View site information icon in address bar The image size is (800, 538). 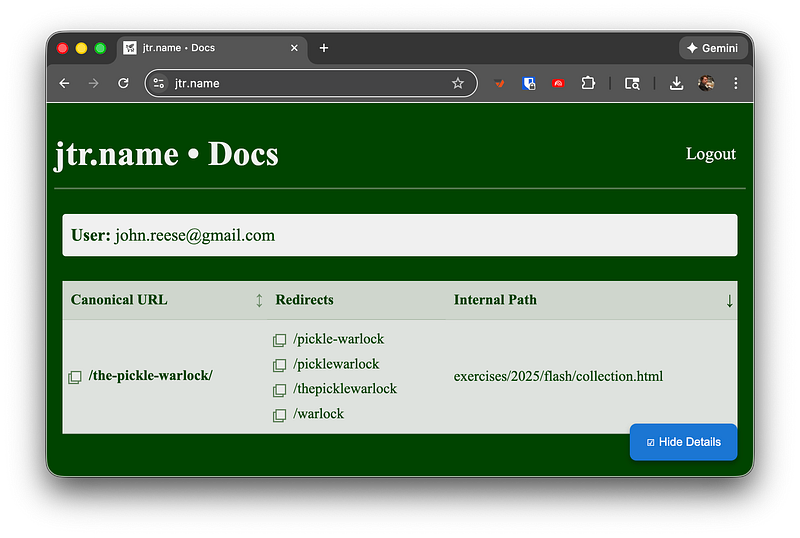pyautogui.click(x=159, y=84)
